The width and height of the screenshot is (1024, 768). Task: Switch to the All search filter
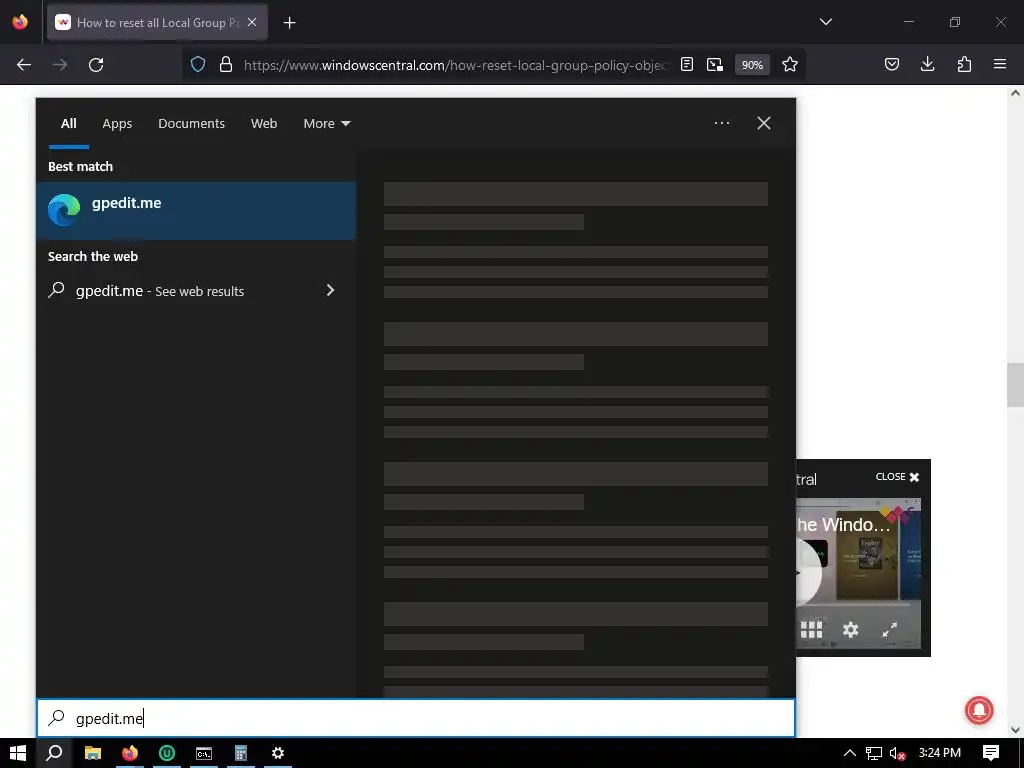tap(69, 123)
